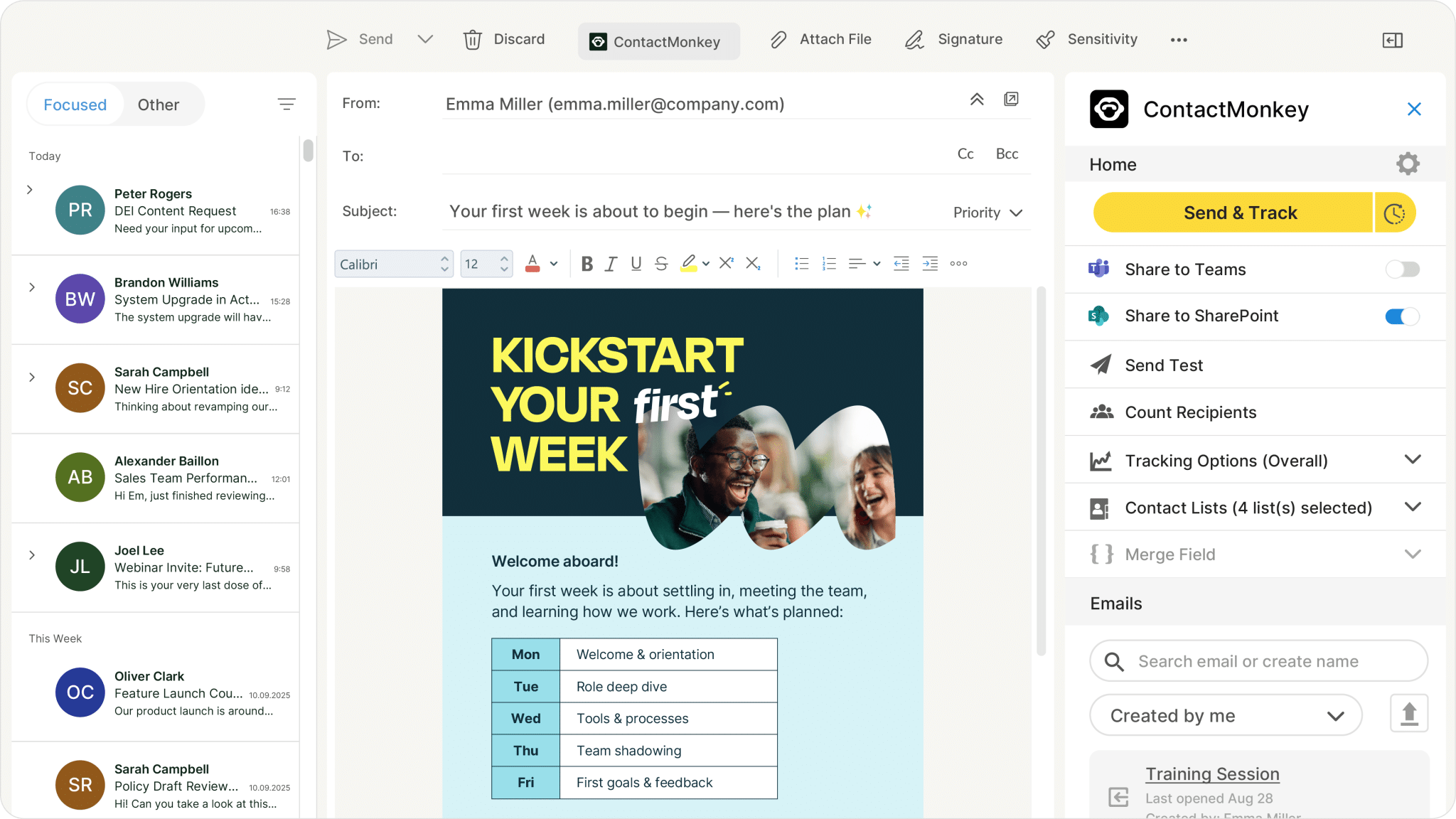This screenshot has height=819, width=1456.
Task: Schedule send with the clock icon
Action: pyautogui.click(x=1395, y=213)
